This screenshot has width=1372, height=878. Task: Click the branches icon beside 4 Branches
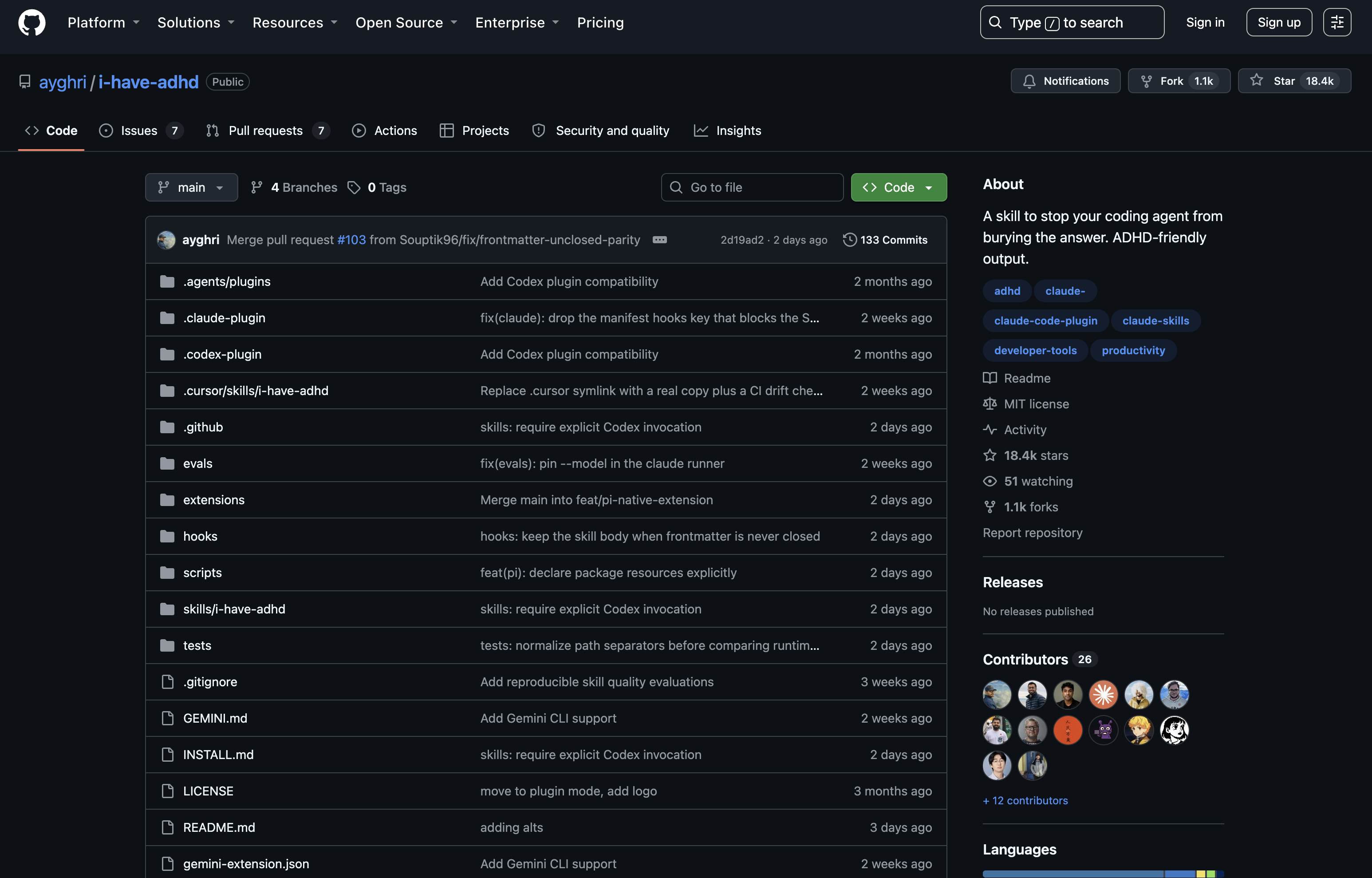point(257,188)
